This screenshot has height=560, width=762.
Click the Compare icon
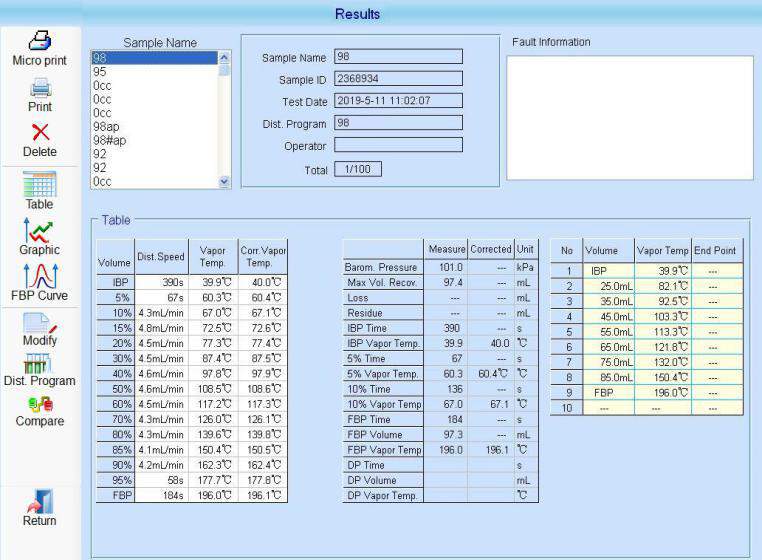coord(39,408)
